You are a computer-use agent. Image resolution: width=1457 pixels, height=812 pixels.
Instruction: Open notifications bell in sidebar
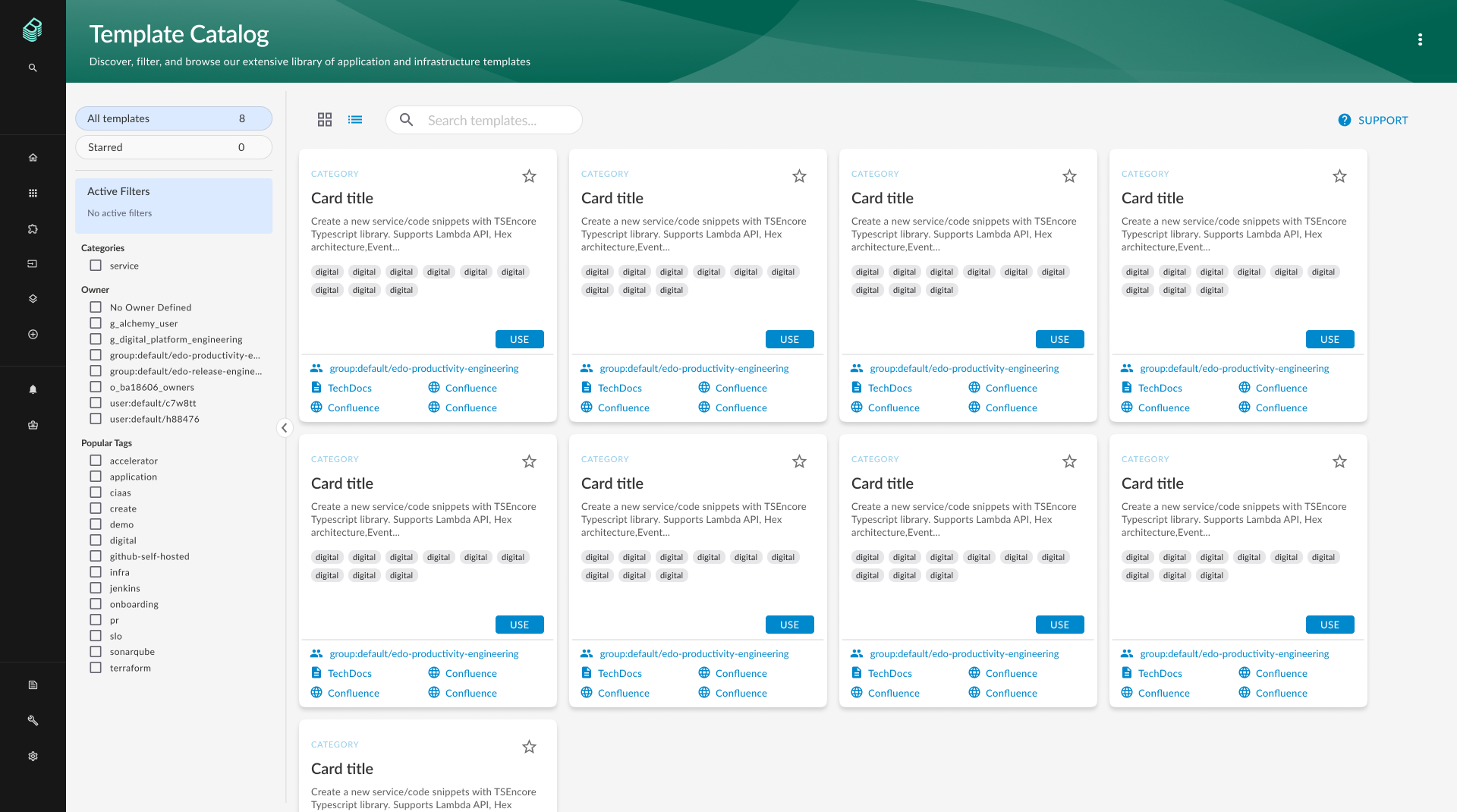[x=33, y=389]
